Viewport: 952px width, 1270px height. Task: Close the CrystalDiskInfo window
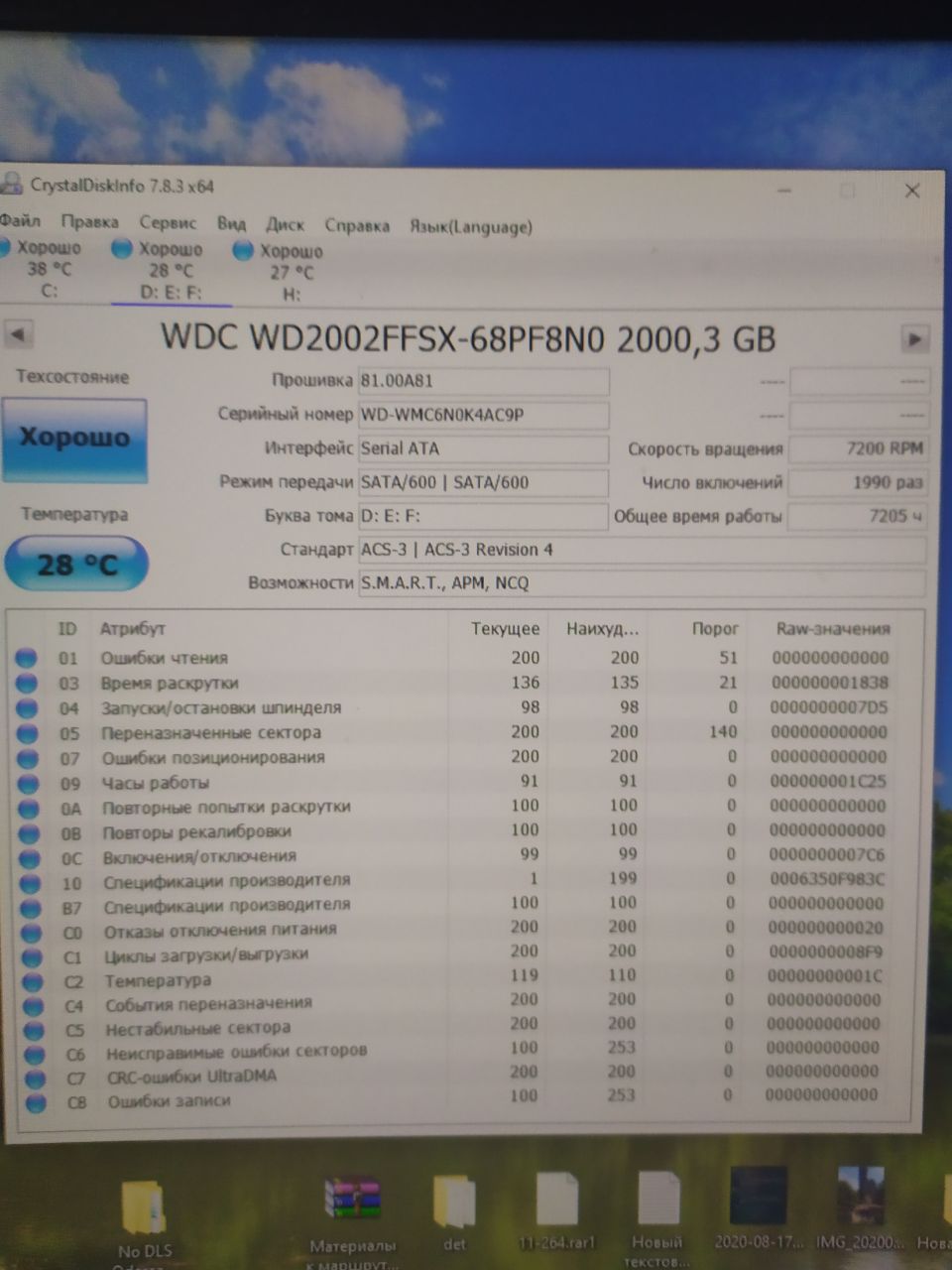[912, 191]
